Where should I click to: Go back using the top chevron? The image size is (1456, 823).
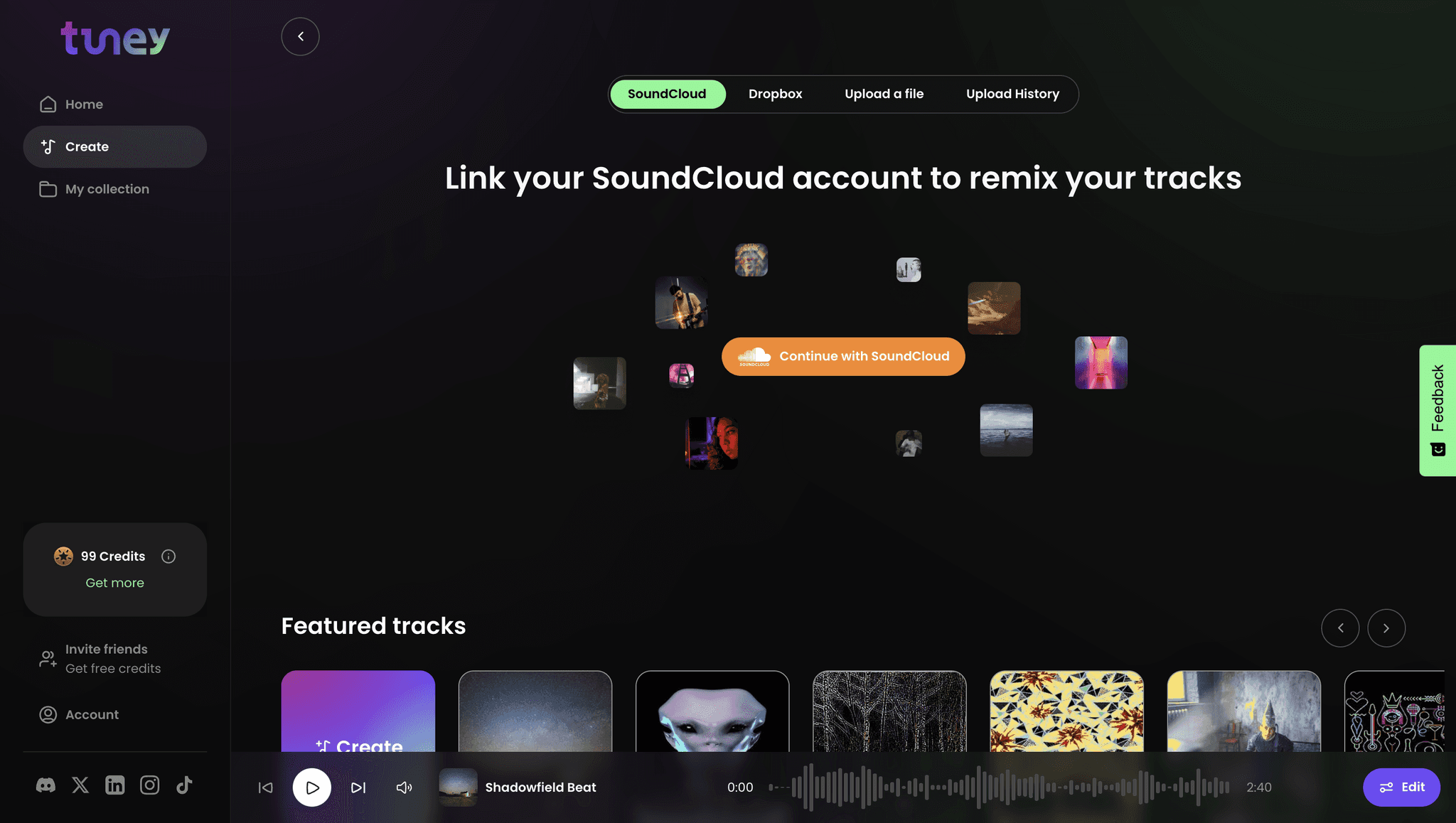pos(300,36)
